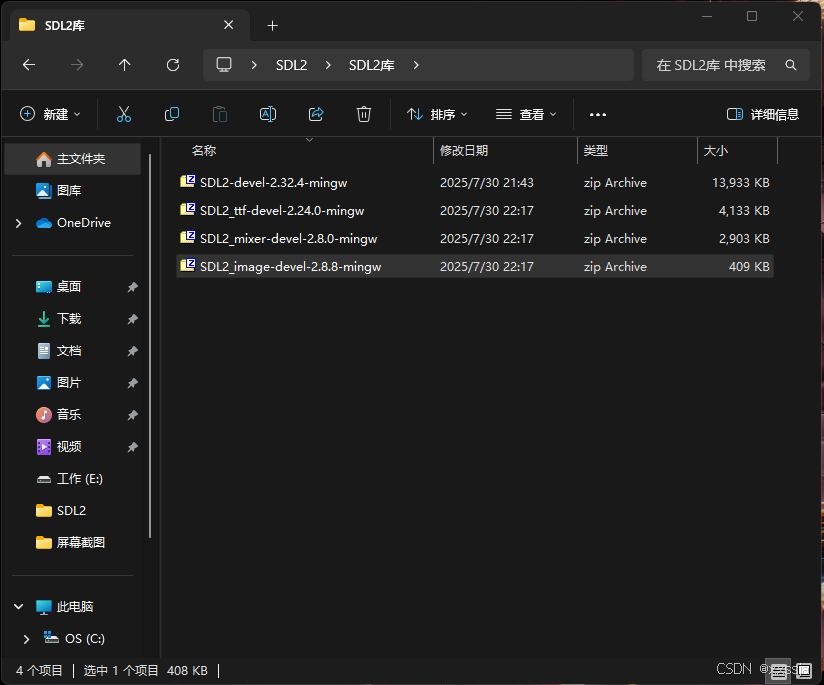The width and height of the screenshot is (824, 685).
Task: Navigate to SDL2 via the breadcrumb
Action: pos(291,64)
